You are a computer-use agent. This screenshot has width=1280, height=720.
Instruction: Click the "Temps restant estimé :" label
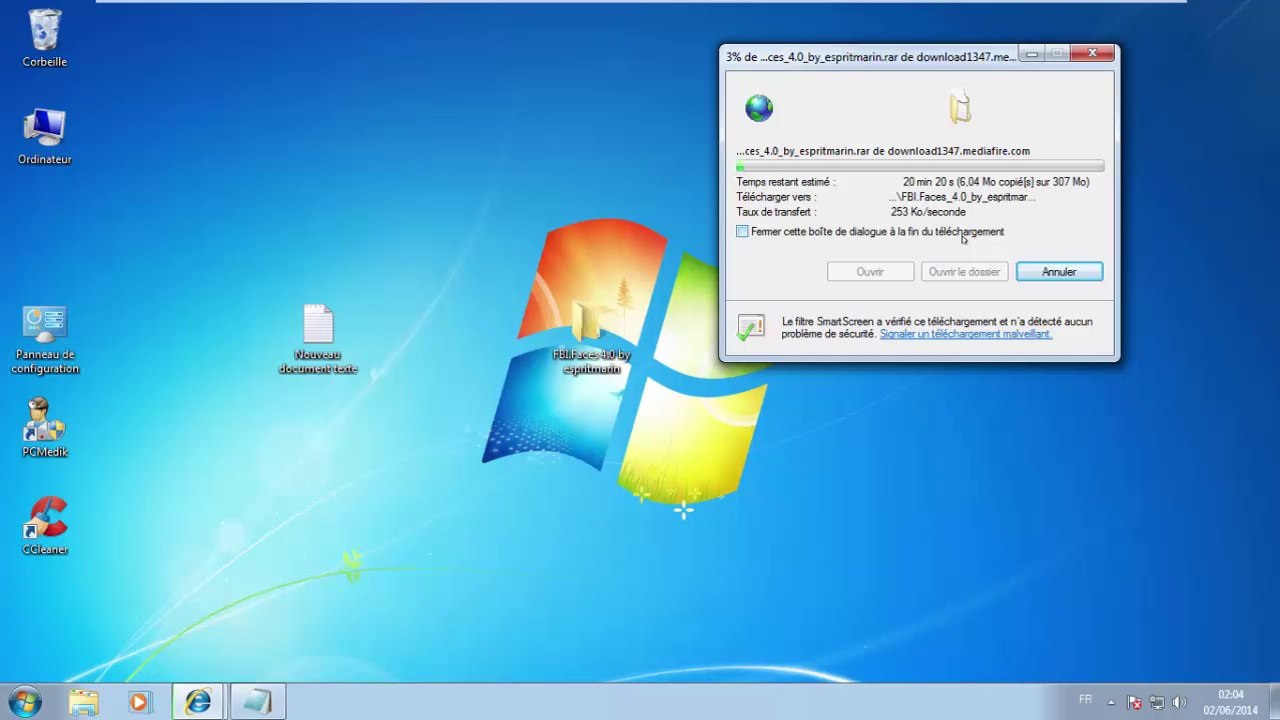click(786, 182)
